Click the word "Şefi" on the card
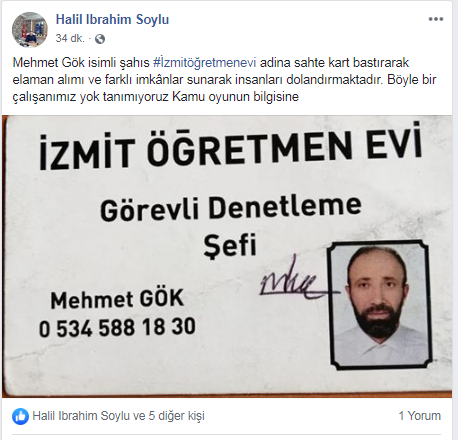458x440 pixels. pos(230,246)
